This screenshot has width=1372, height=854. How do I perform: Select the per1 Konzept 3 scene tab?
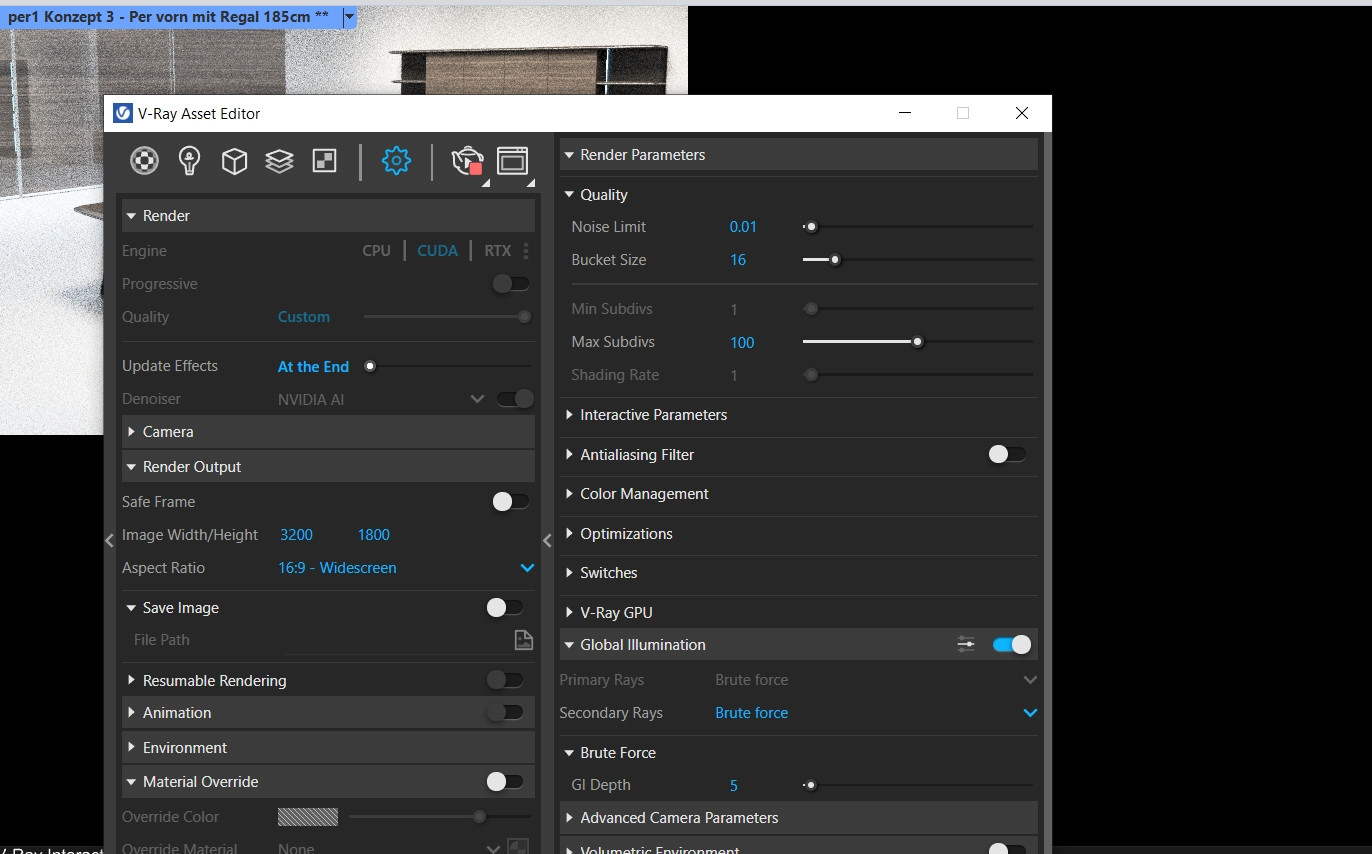(169, 18)
